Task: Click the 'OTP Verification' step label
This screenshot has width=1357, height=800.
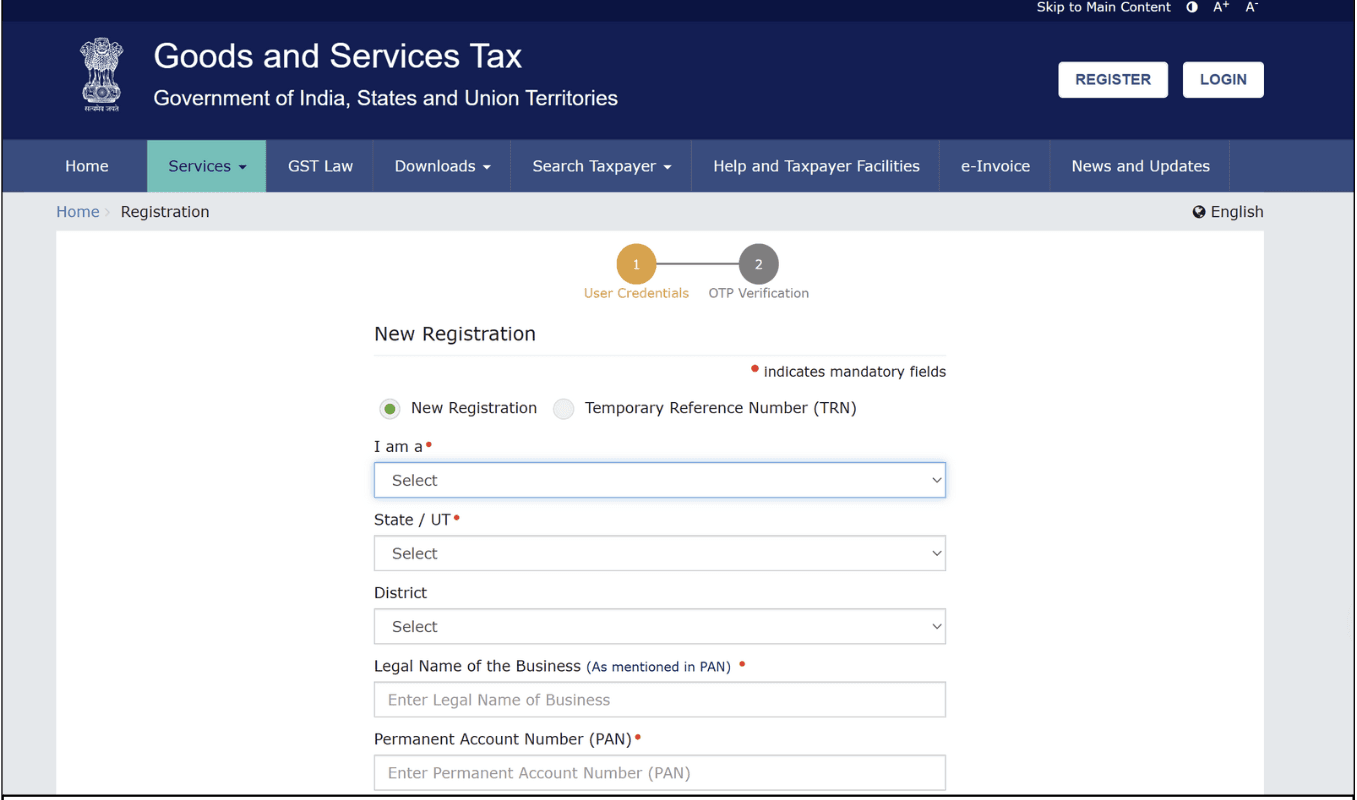Action: tap(759, 293)
